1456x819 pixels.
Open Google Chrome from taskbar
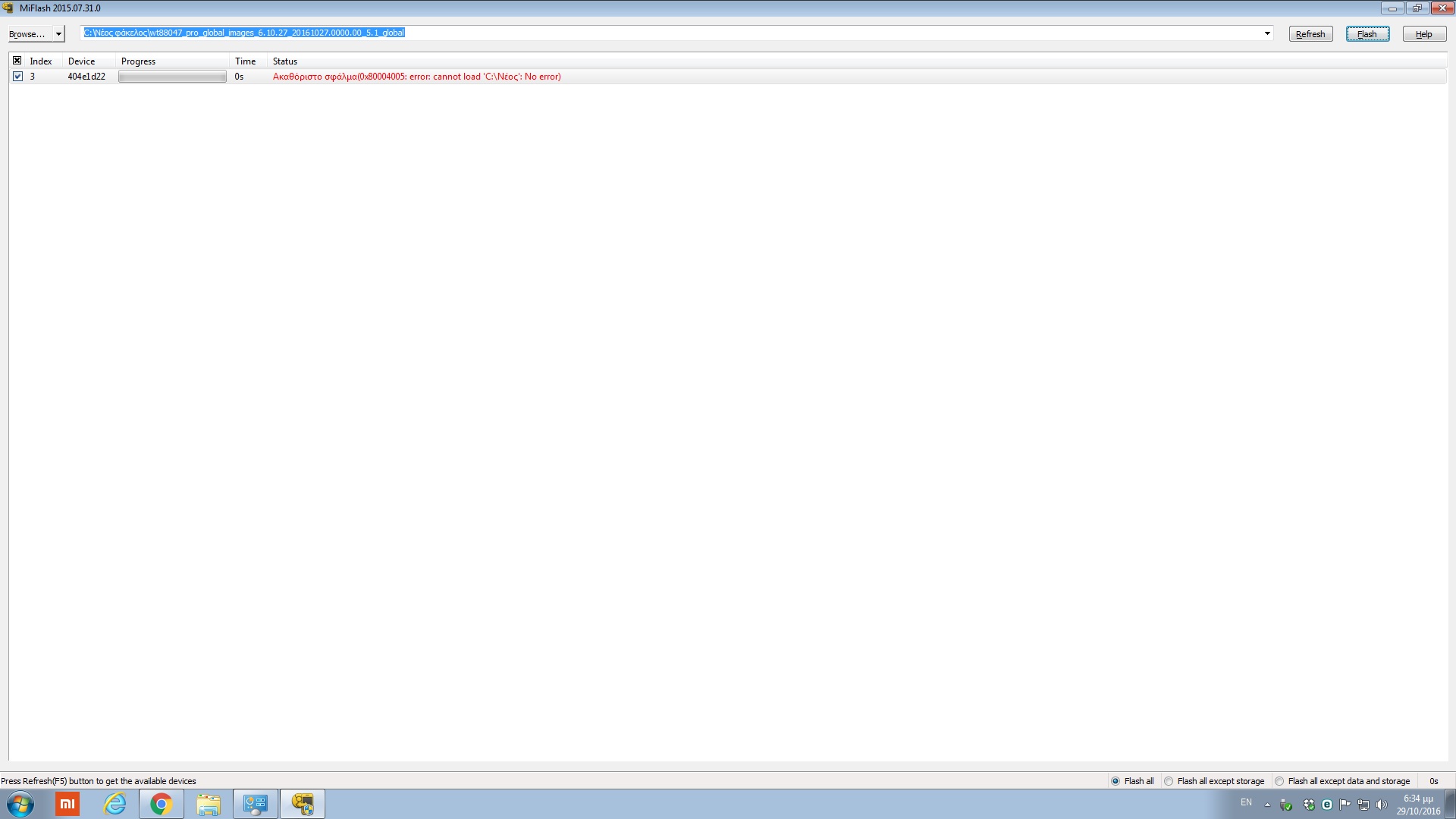[x=161, y=804]
